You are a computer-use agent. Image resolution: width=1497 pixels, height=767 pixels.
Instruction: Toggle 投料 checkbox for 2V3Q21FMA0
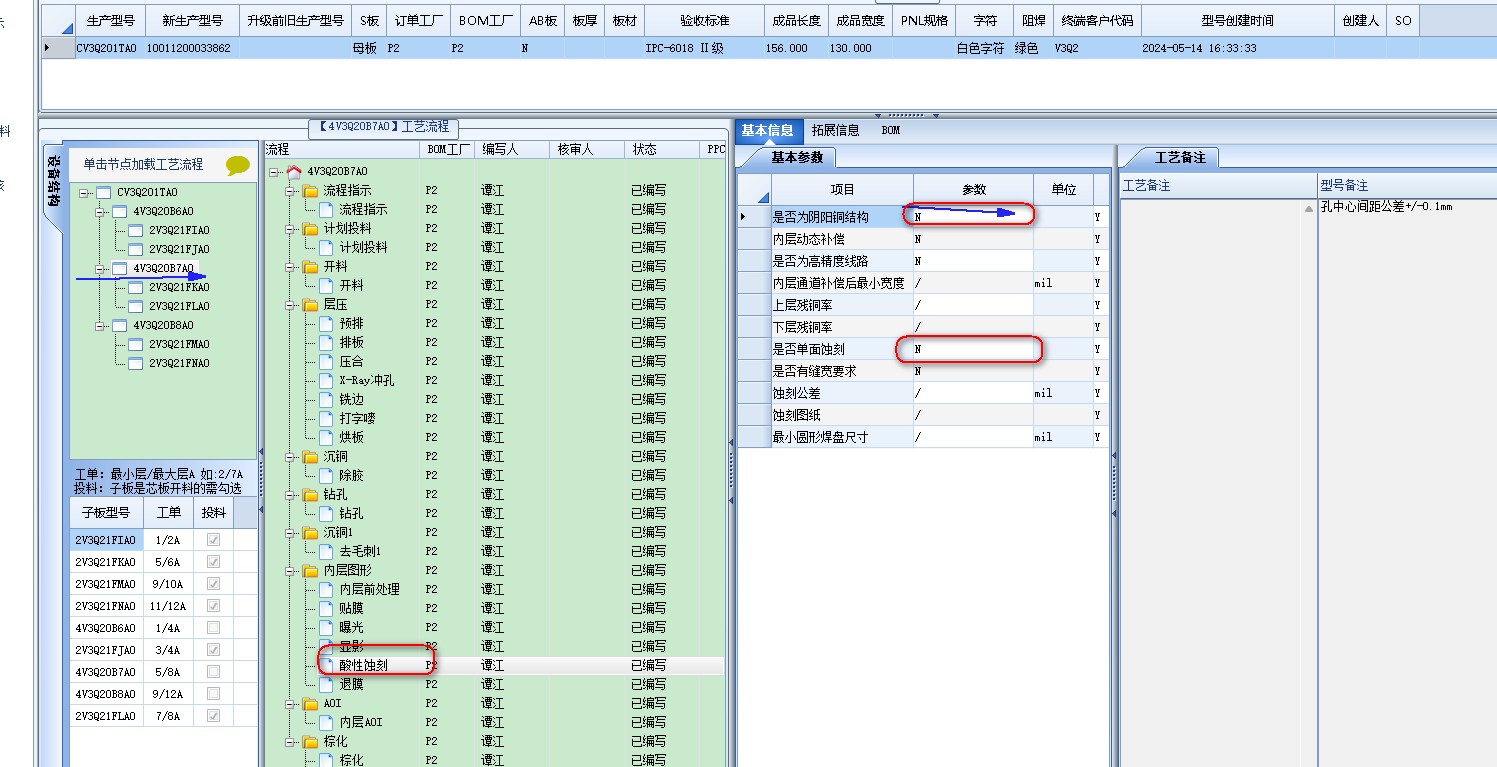click(x=213, y=584)
